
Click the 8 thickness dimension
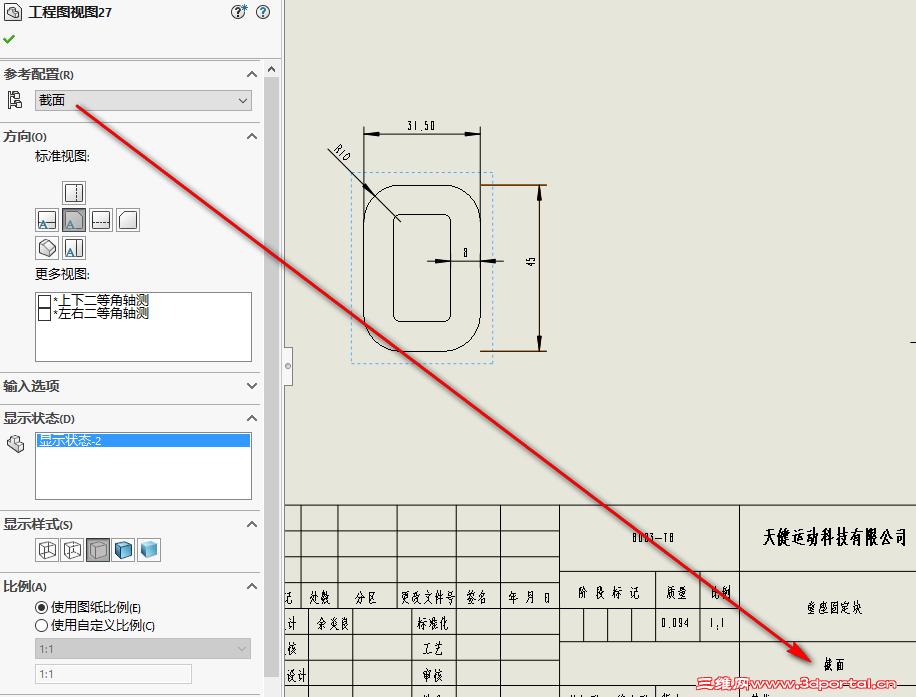click(466, 252)
